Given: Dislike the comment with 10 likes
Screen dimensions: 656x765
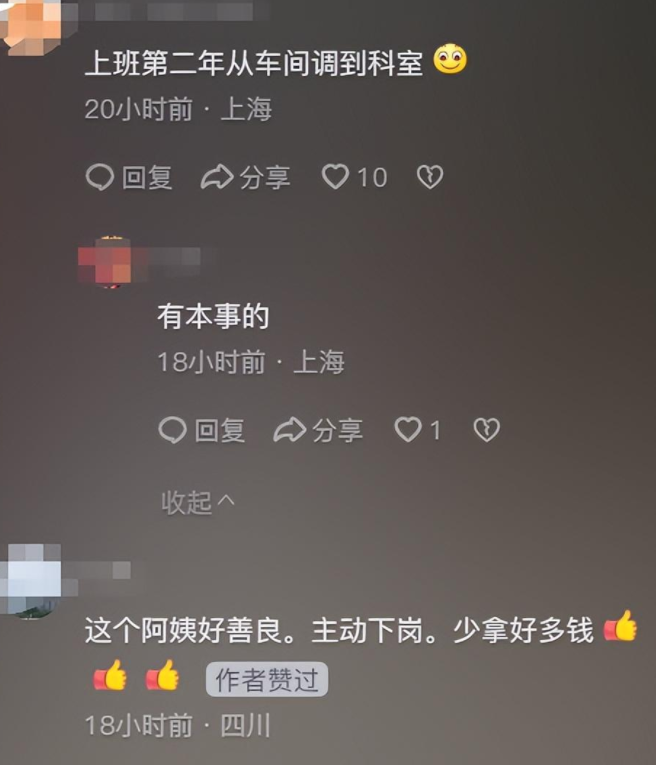Looking at the screenshot, I should (x=430, y=177).
